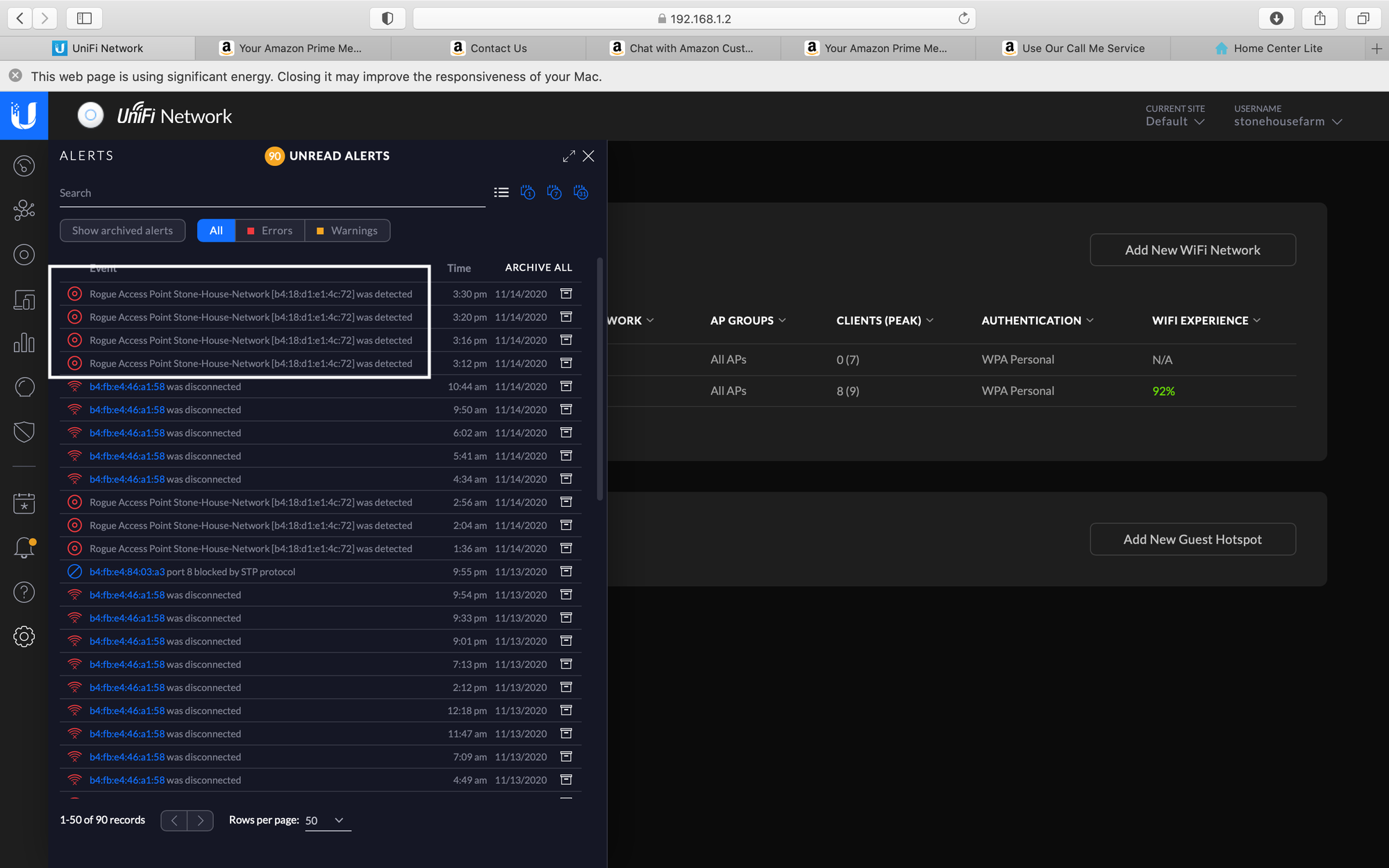Archive the 3:30 pm rogue access point alert

coord(566,294)
